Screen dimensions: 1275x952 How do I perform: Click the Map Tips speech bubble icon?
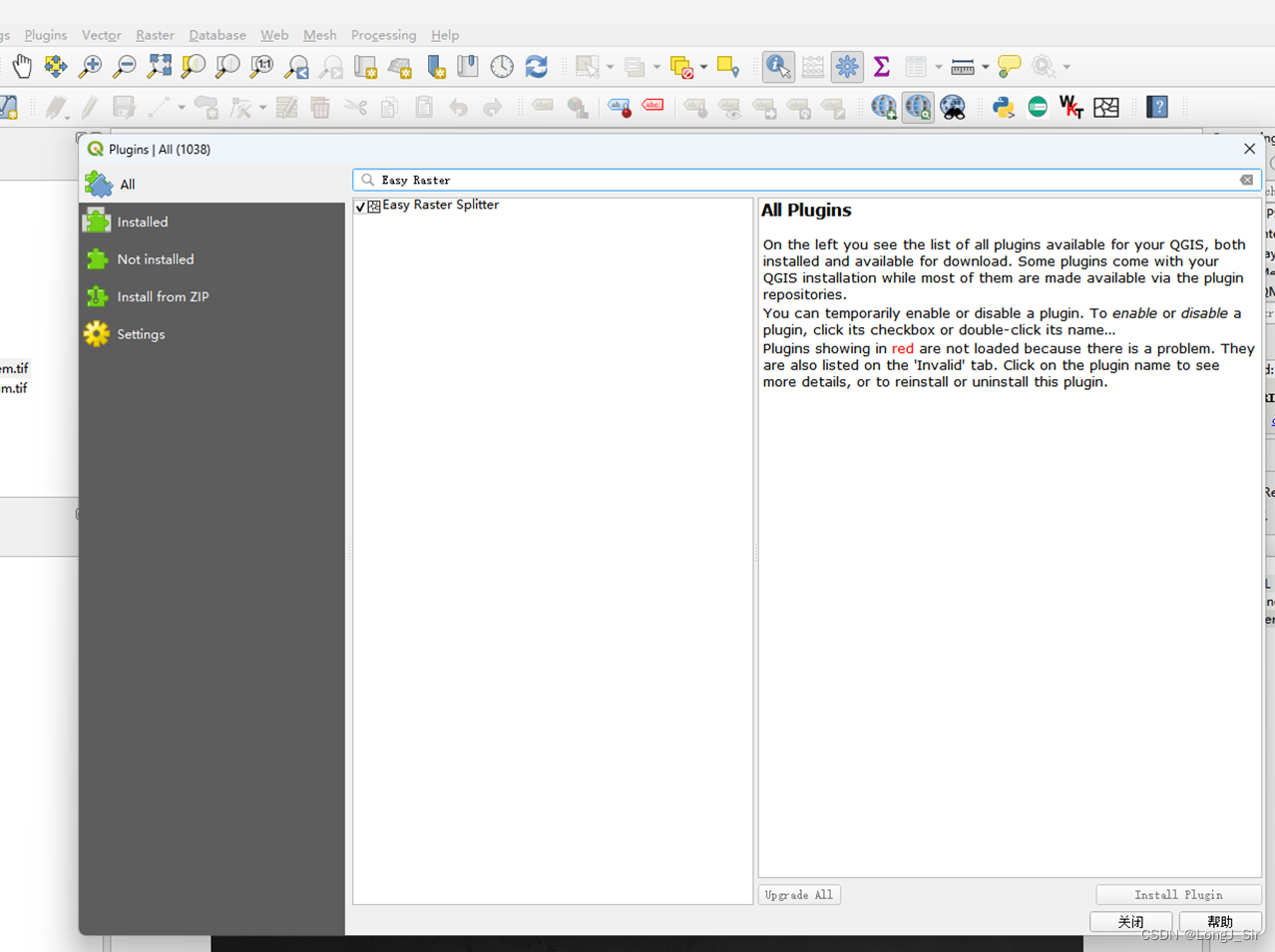tap(1009, 67)
